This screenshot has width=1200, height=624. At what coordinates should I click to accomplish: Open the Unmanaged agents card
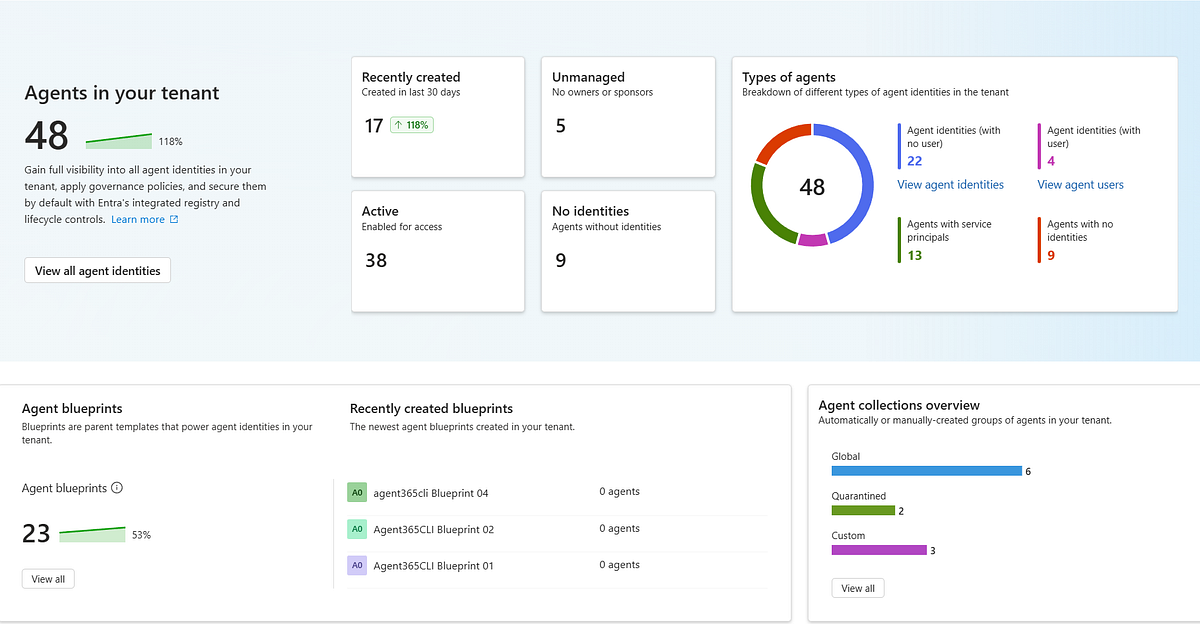pos(628,117)
